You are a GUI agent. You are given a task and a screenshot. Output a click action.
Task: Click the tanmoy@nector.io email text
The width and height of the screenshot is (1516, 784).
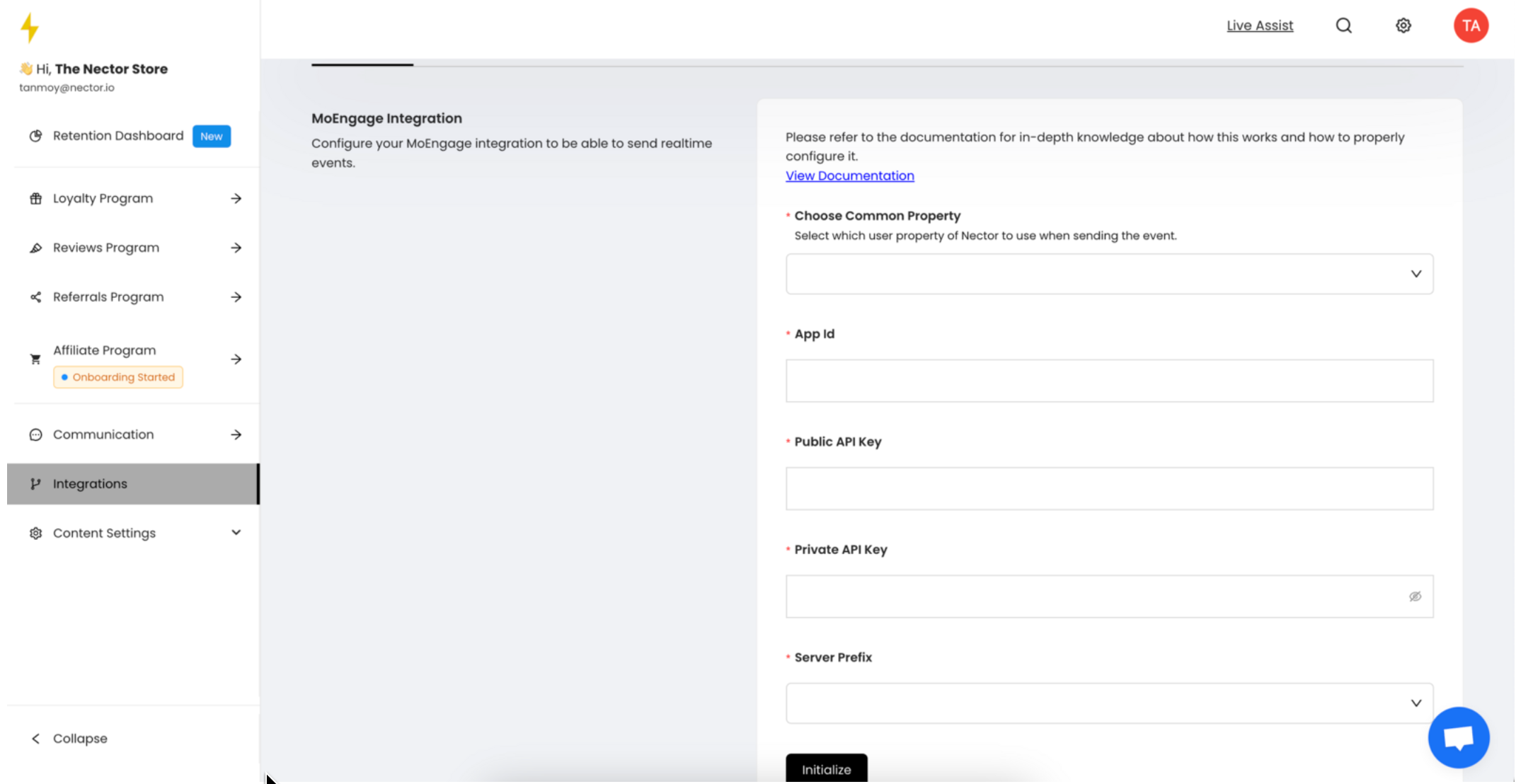[x=67, y=88]
